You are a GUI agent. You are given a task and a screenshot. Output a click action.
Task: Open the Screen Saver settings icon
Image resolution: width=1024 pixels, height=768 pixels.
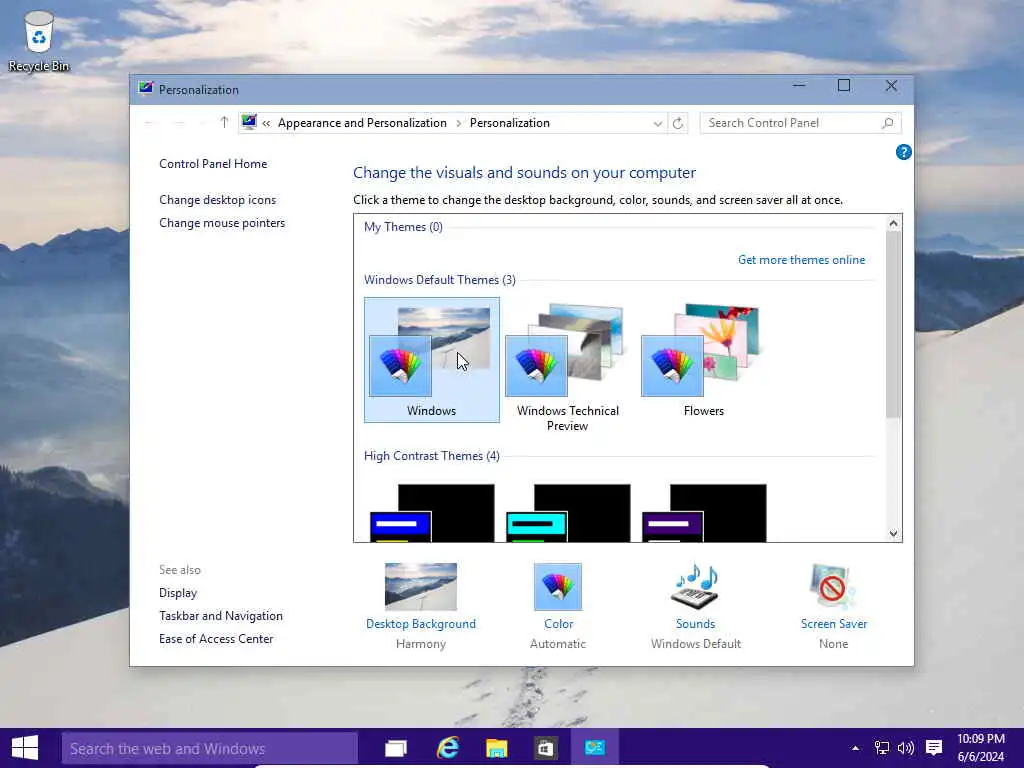tap(833, 586)
